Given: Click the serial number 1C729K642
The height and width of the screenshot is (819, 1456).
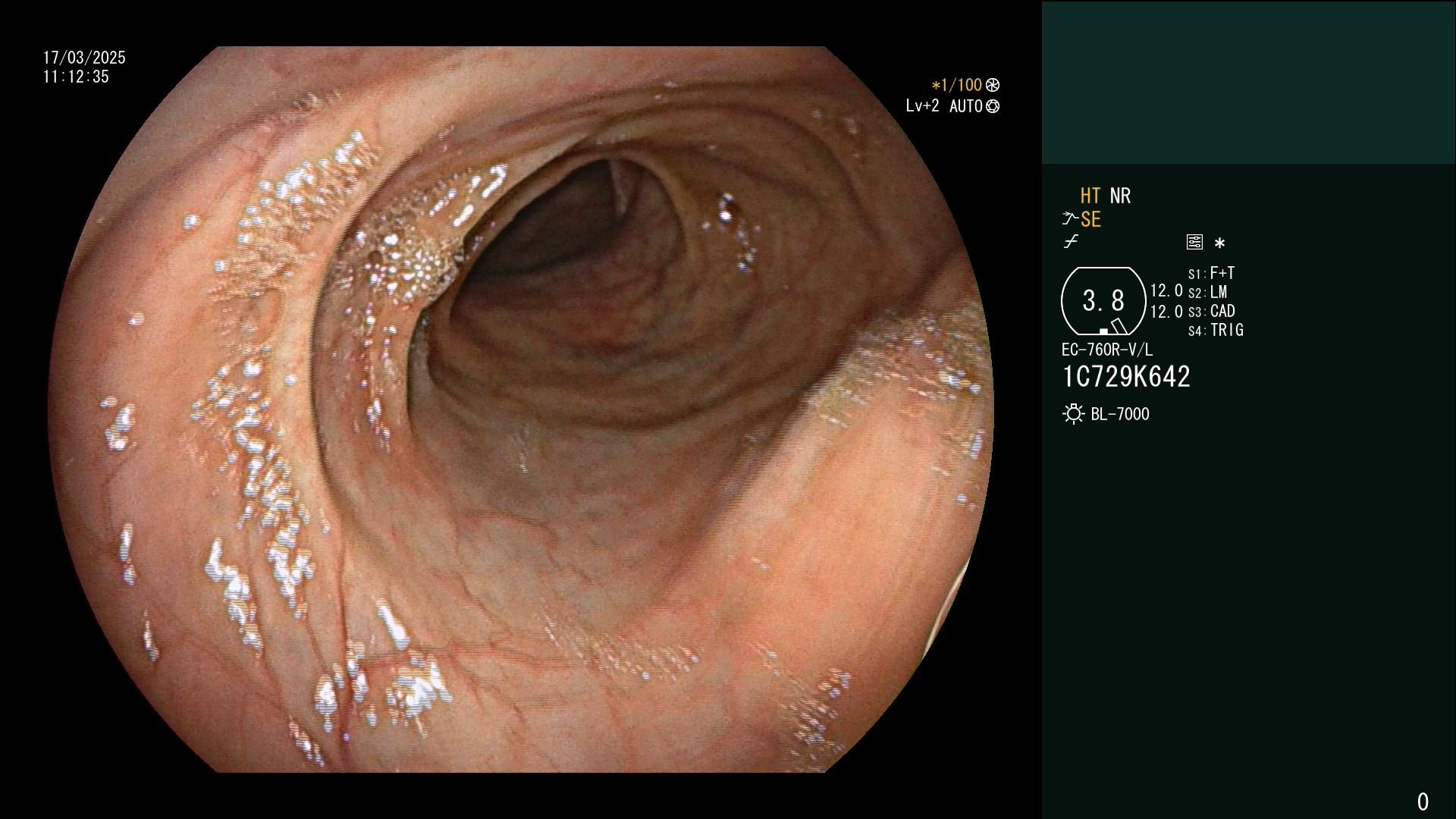Looking at the screenshot, I should (1126, 377).
